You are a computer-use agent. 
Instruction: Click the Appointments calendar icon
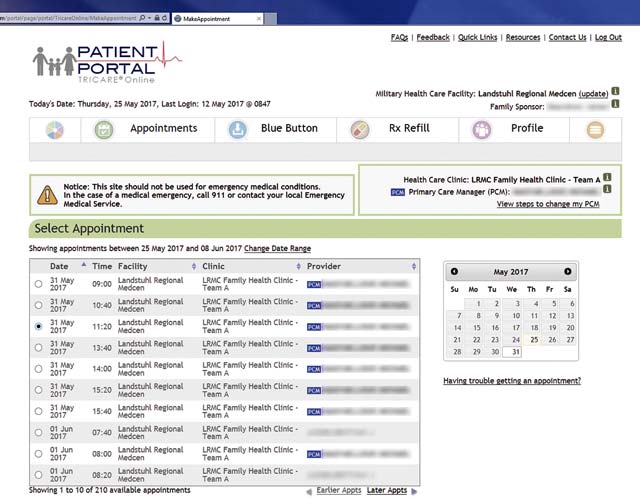(x=104, y=129)
